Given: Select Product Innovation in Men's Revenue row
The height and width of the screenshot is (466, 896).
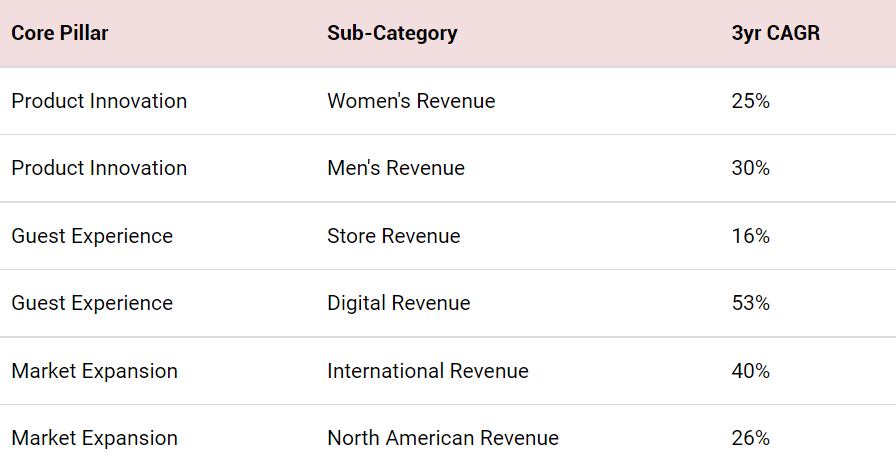Looking at the screenshot, I should pyautogui.click(x=99, y=168).
